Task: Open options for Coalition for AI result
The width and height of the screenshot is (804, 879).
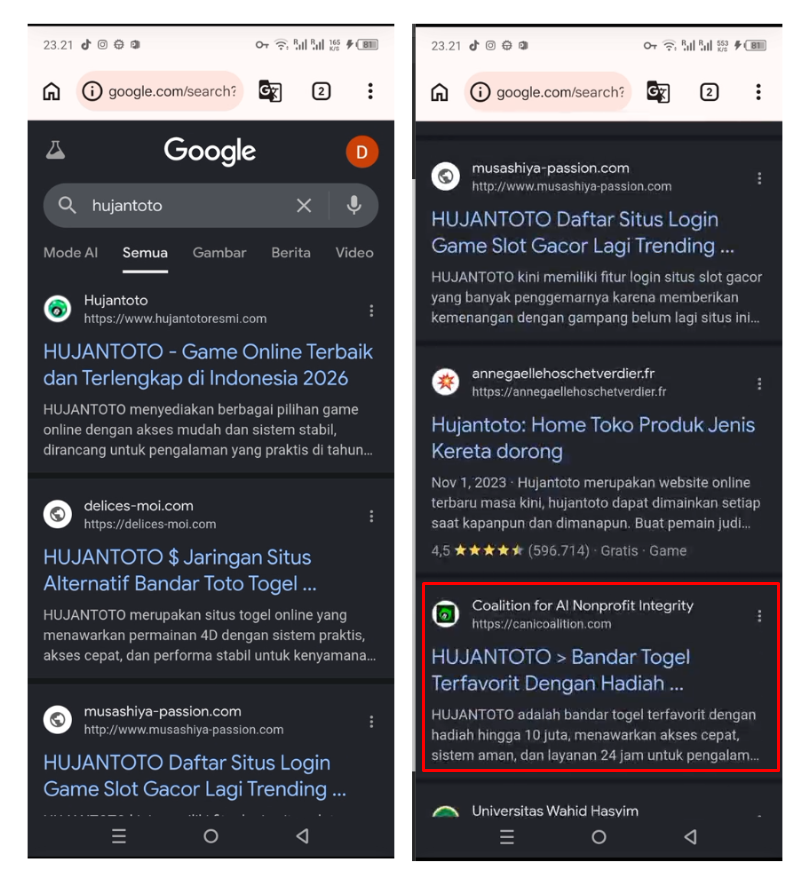Action: point(759,616)
